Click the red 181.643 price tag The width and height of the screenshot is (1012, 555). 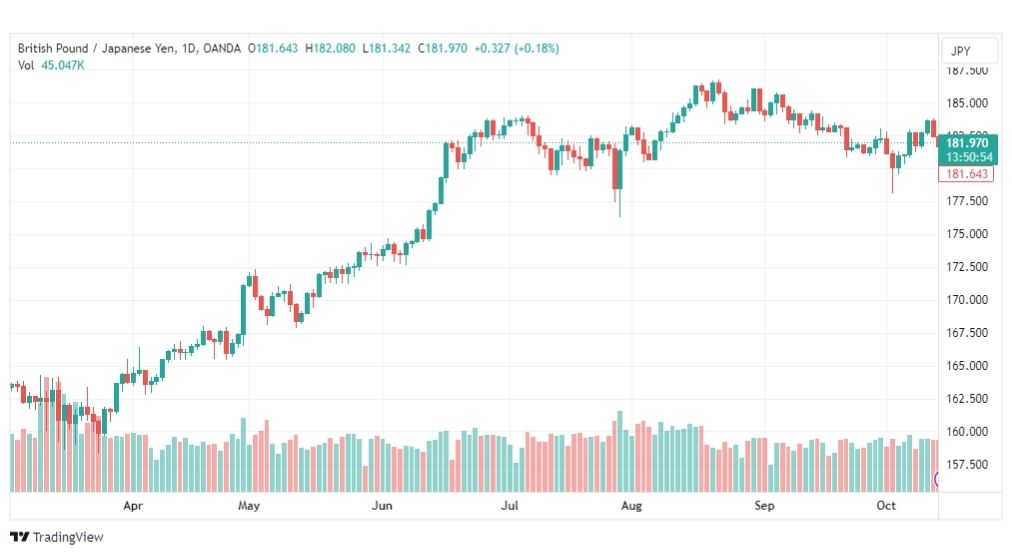(966, 174)
